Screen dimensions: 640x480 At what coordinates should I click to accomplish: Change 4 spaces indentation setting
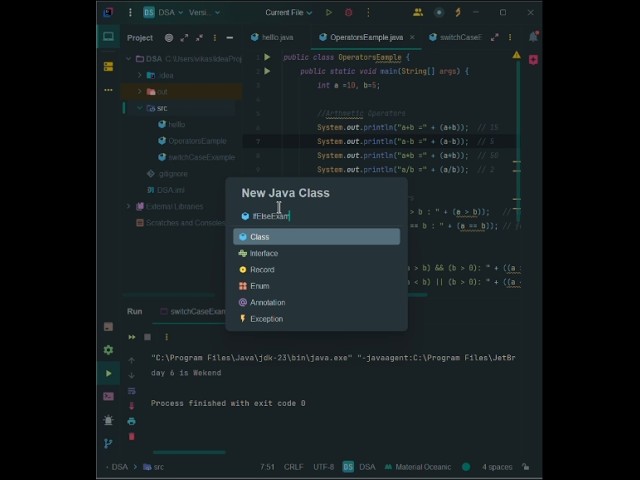pos(497,467)
